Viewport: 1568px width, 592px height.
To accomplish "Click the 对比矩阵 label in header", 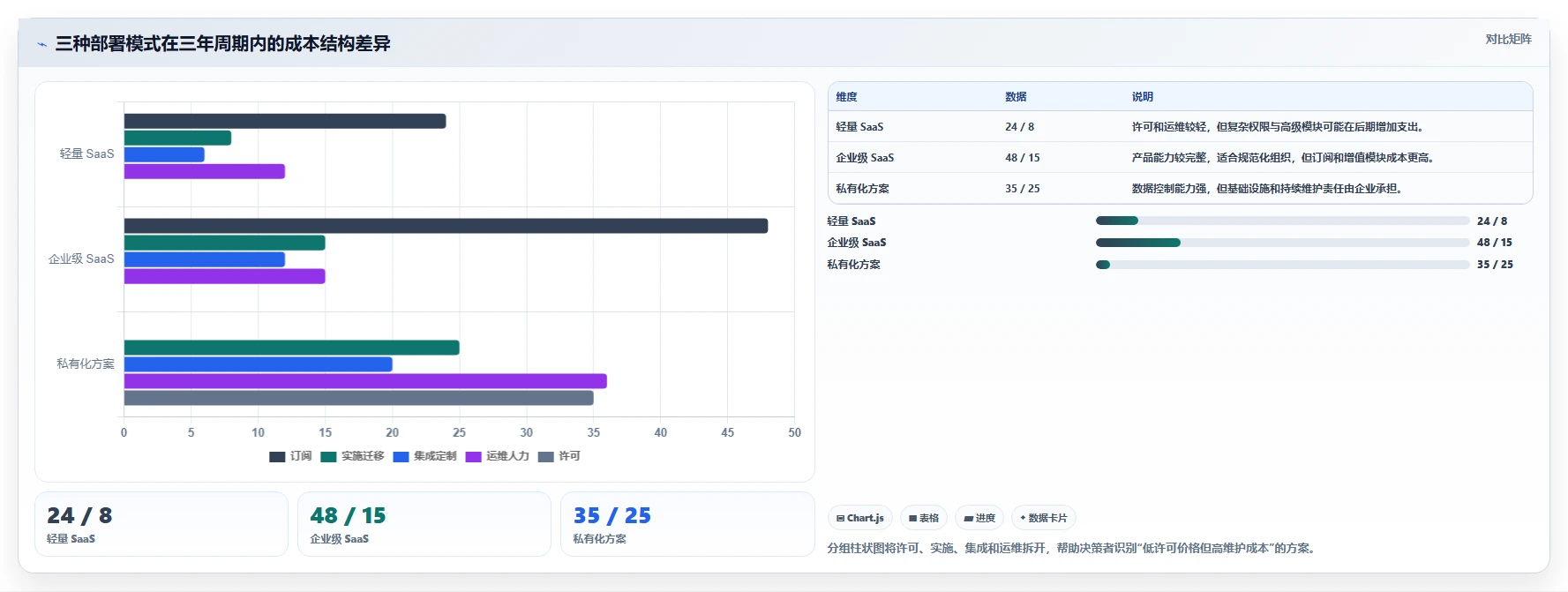I will pos(1508,39).
